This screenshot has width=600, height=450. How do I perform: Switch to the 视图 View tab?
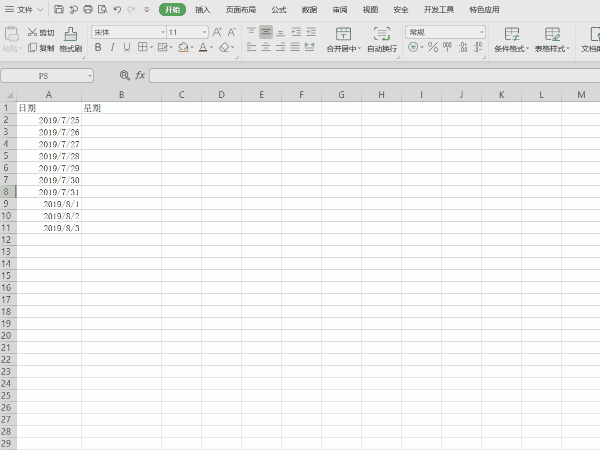(370, 10)
